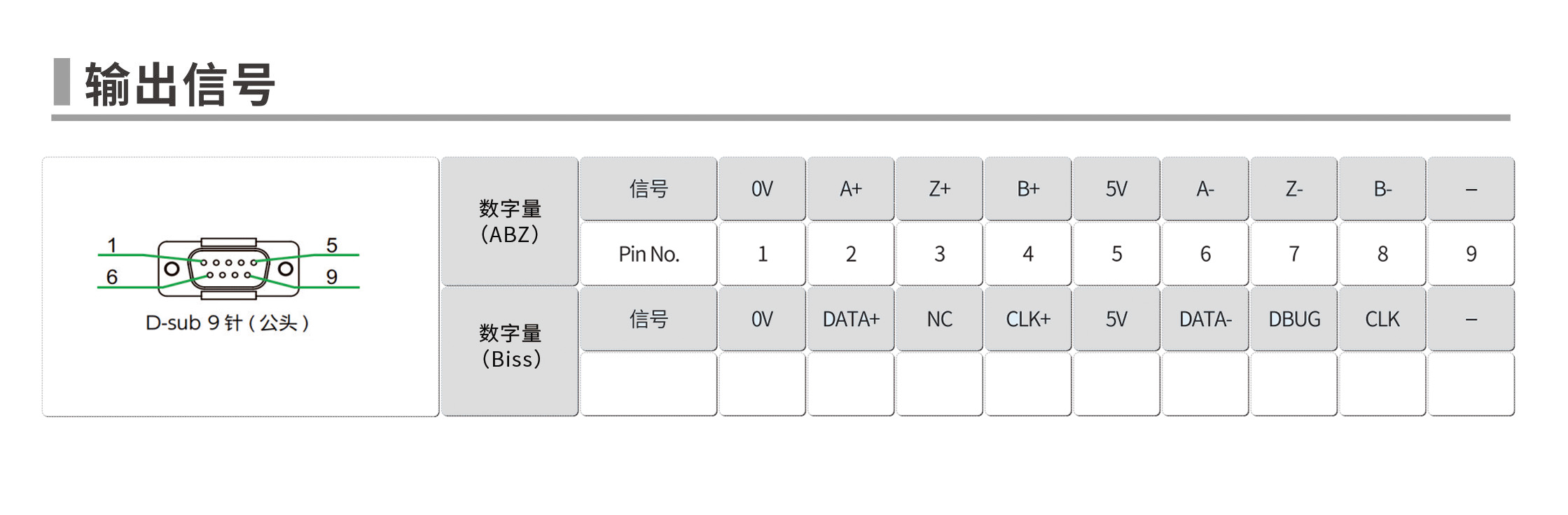The height and width of the screenshot is (515, 1568).
Task: Click the D-sub 9 针 (公头) caption
Action: (x=228, y=323)
